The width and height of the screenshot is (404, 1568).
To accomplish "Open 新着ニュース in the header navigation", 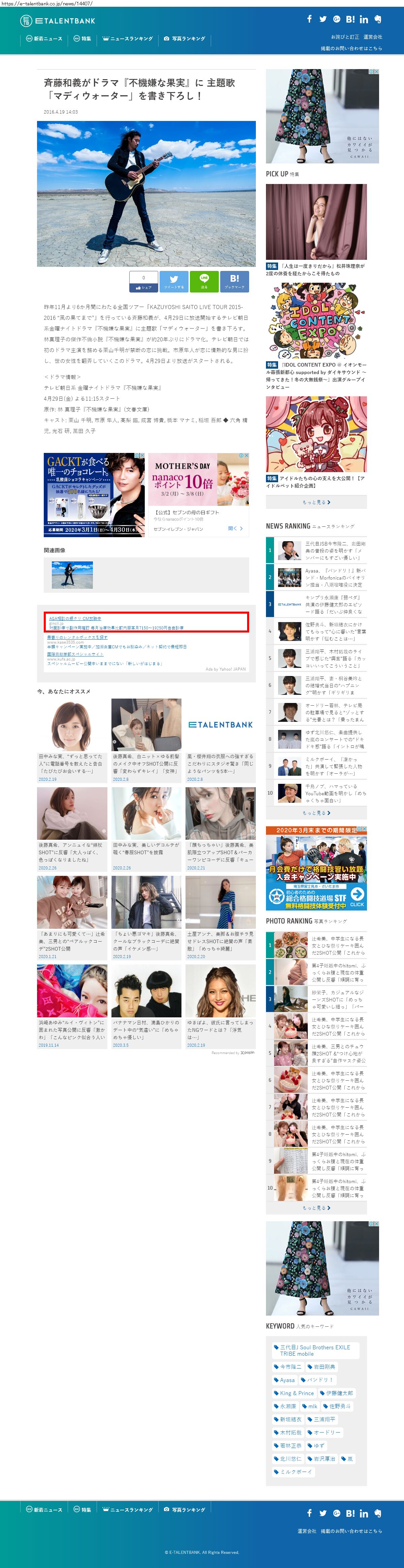I will tap(44, 39).
